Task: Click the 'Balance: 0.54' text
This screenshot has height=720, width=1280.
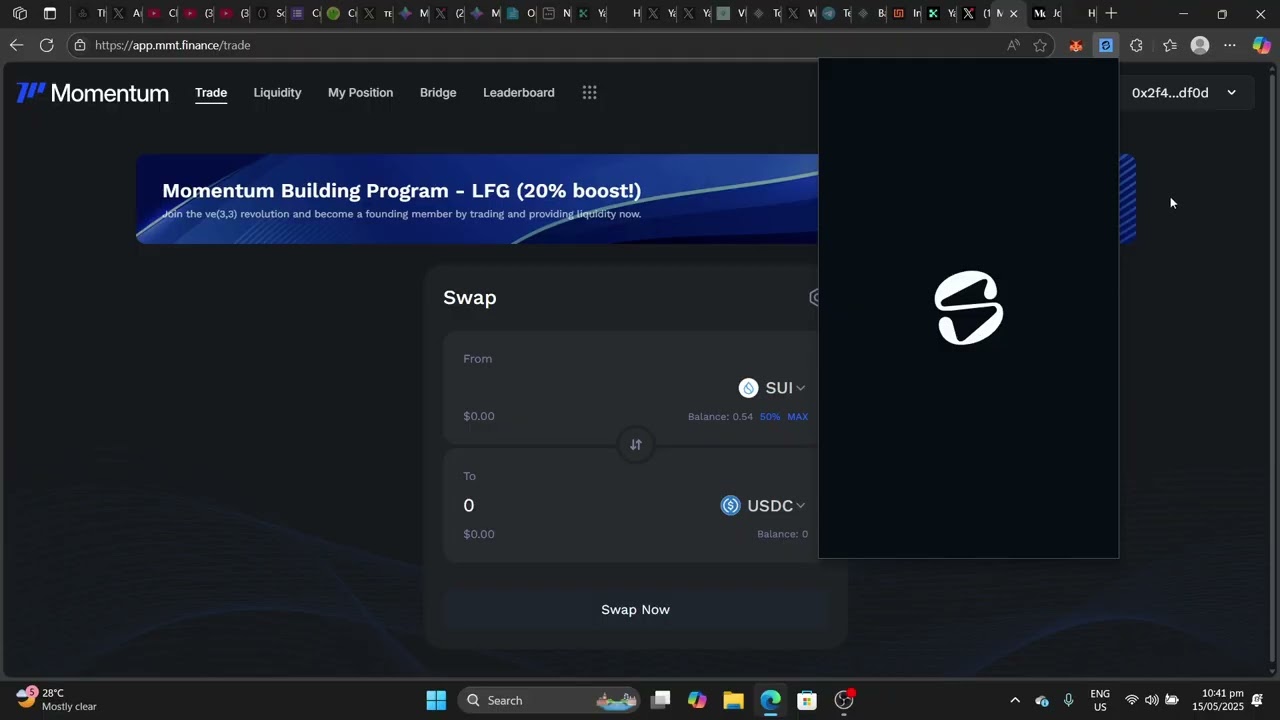Action: pyautogui.click(x=720, y=417)
